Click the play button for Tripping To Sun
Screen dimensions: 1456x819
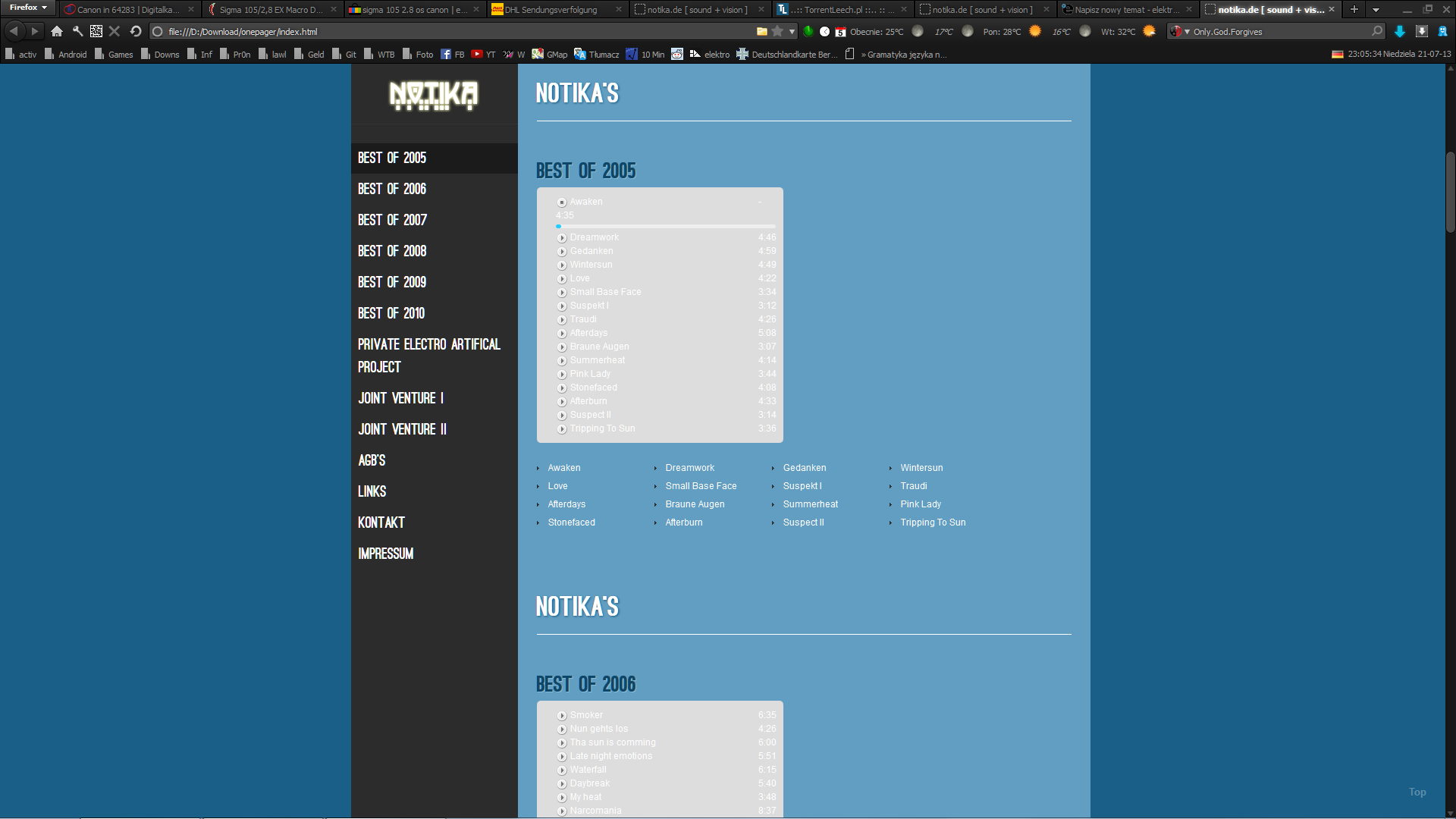[562, 428]
